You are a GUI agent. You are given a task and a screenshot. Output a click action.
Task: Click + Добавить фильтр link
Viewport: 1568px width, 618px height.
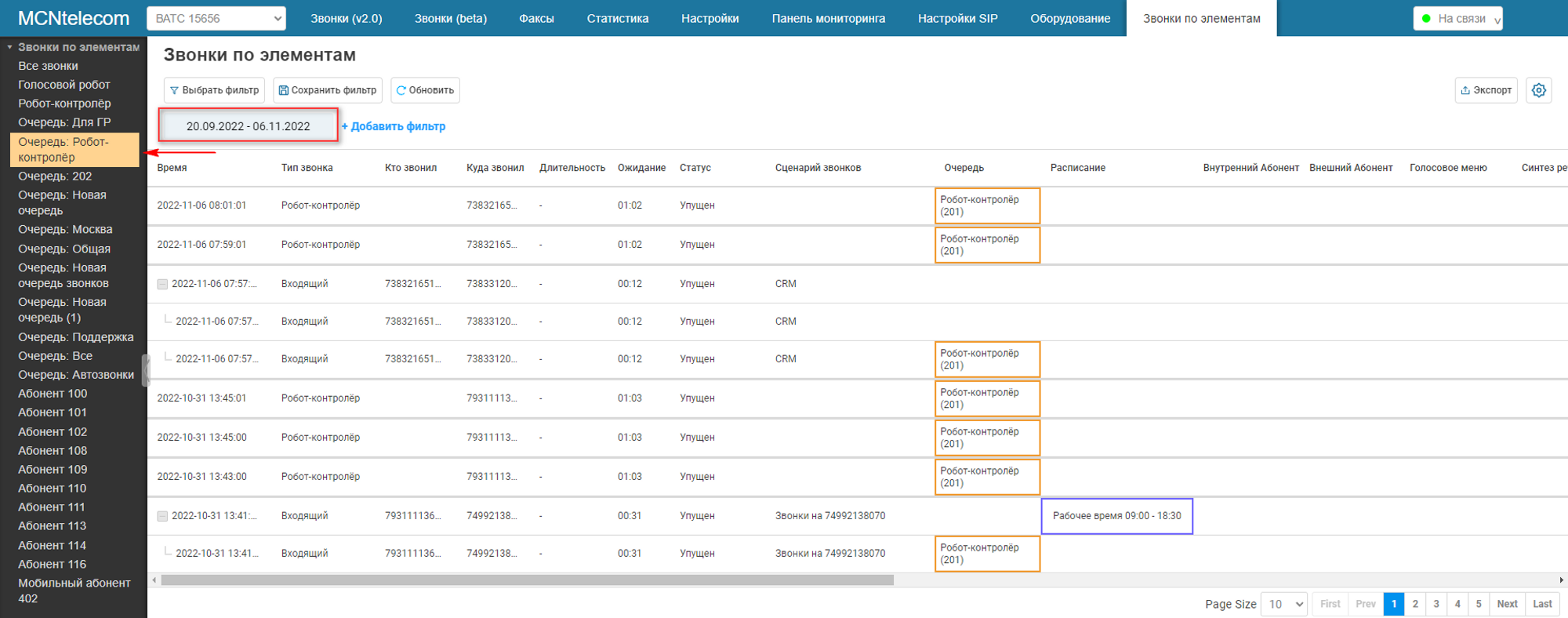394,126
